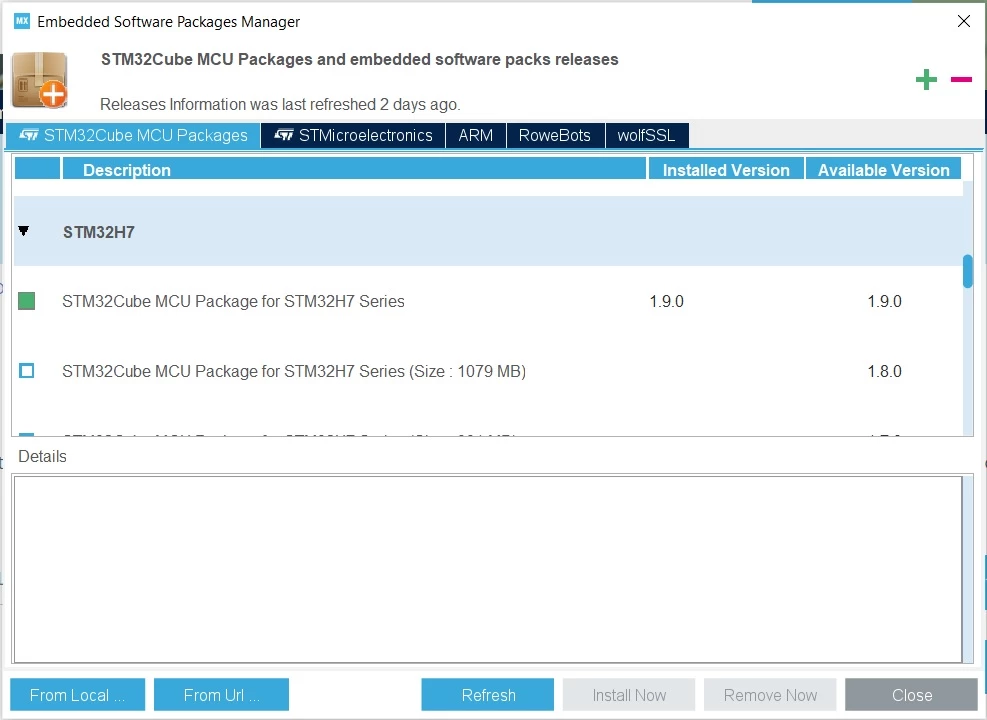Click the package list scrollbar thumb

coord(967,271)
